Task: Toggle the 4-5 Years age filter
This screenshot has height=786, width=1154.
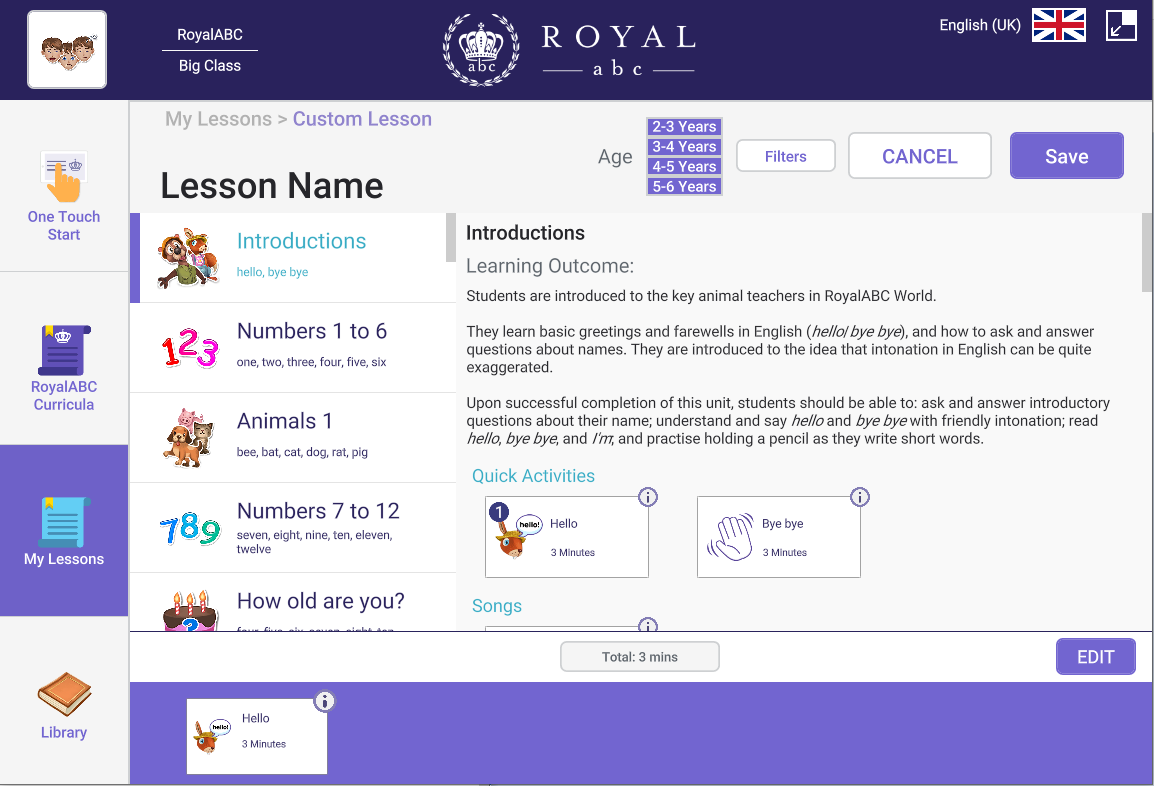Action: tap(684, 166)
